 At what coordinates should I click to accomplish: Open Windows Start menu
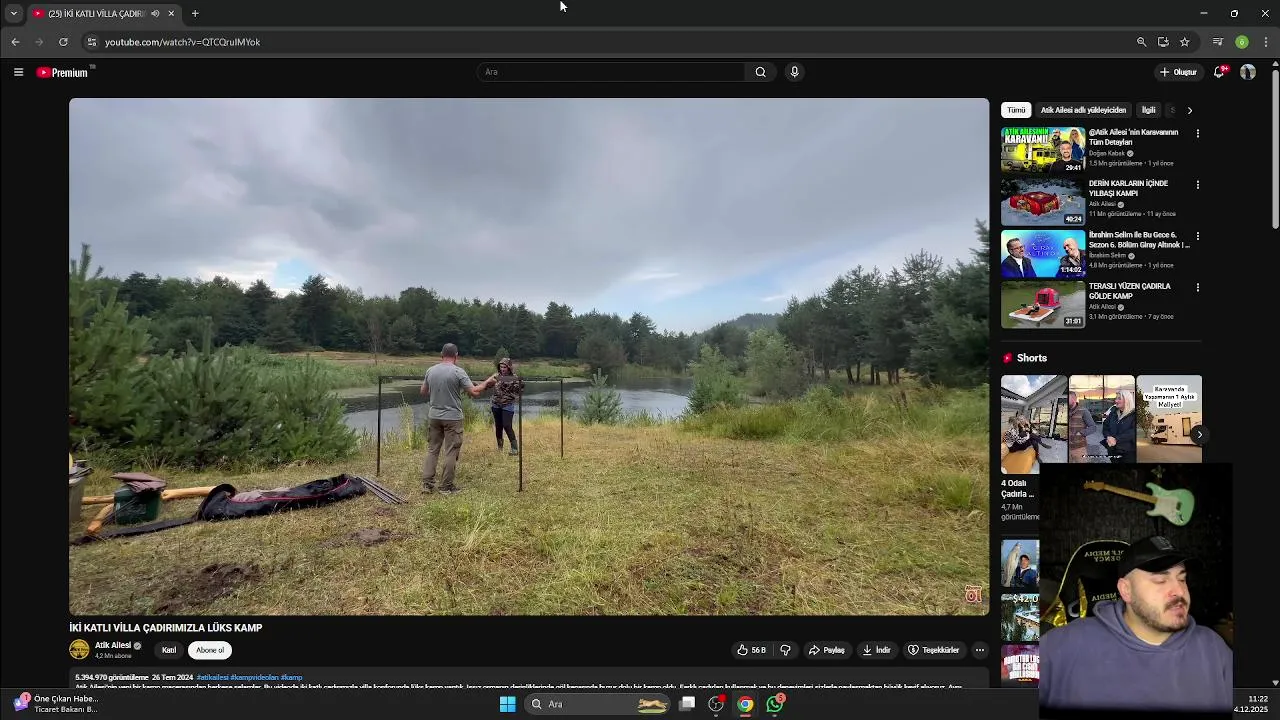pyautogui.click(x=508, y=704)
